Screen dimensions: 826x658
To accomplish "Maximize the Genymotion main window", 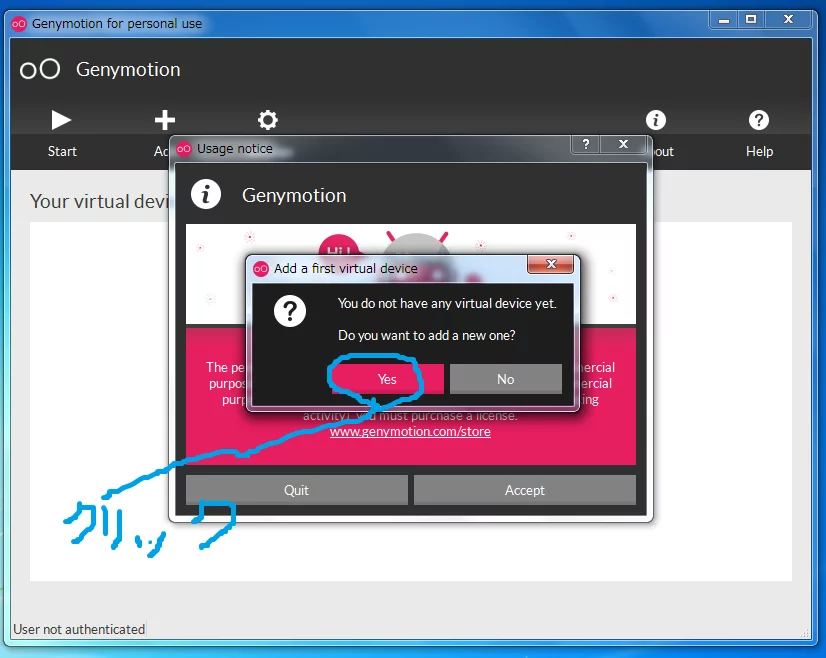I will (751, 19).
